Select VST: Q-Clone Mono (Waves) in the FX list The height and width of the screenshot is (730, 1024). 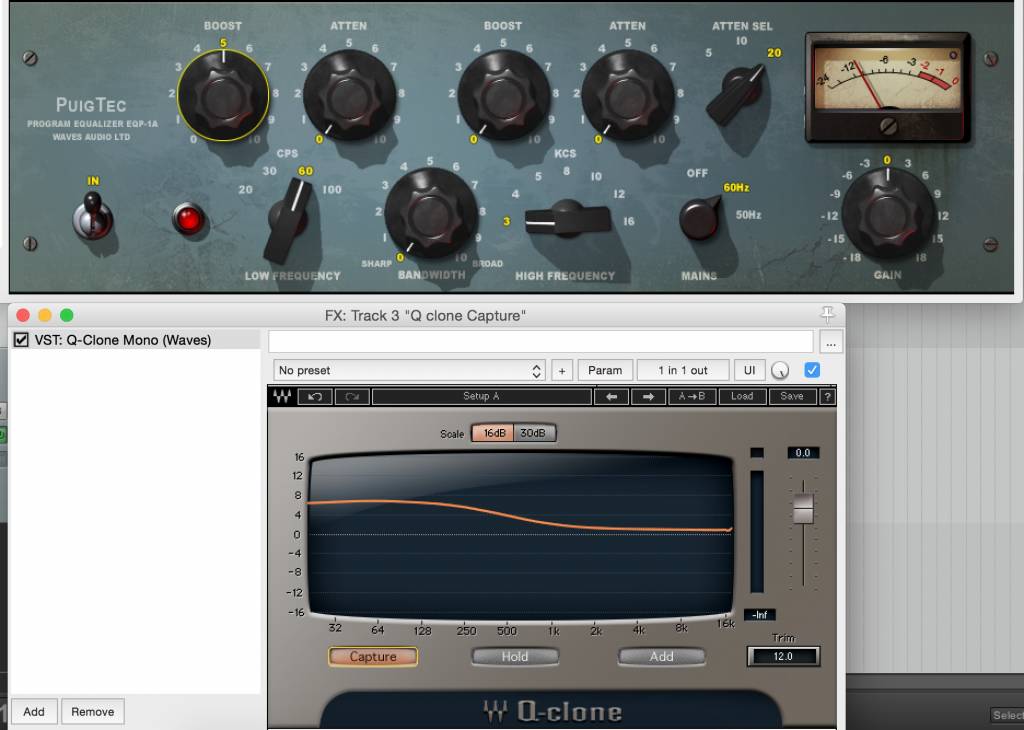pyautogui.click(x=135, y=340)
